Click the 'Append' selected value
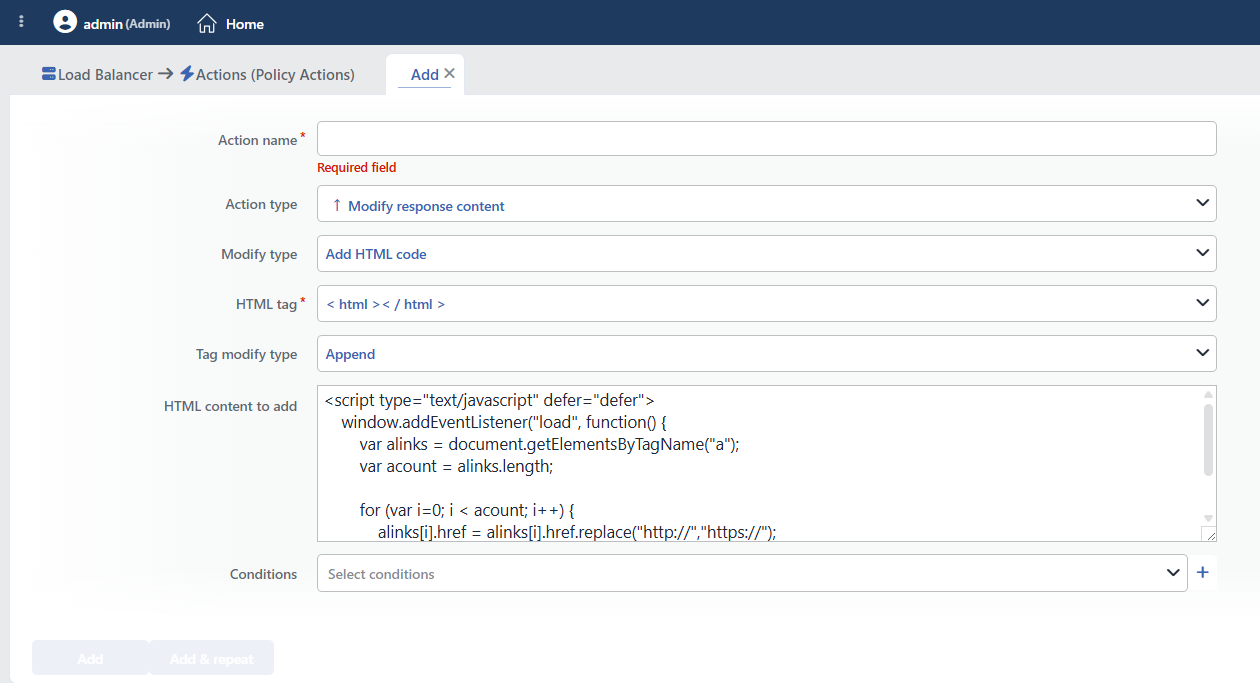 point(350,354)
